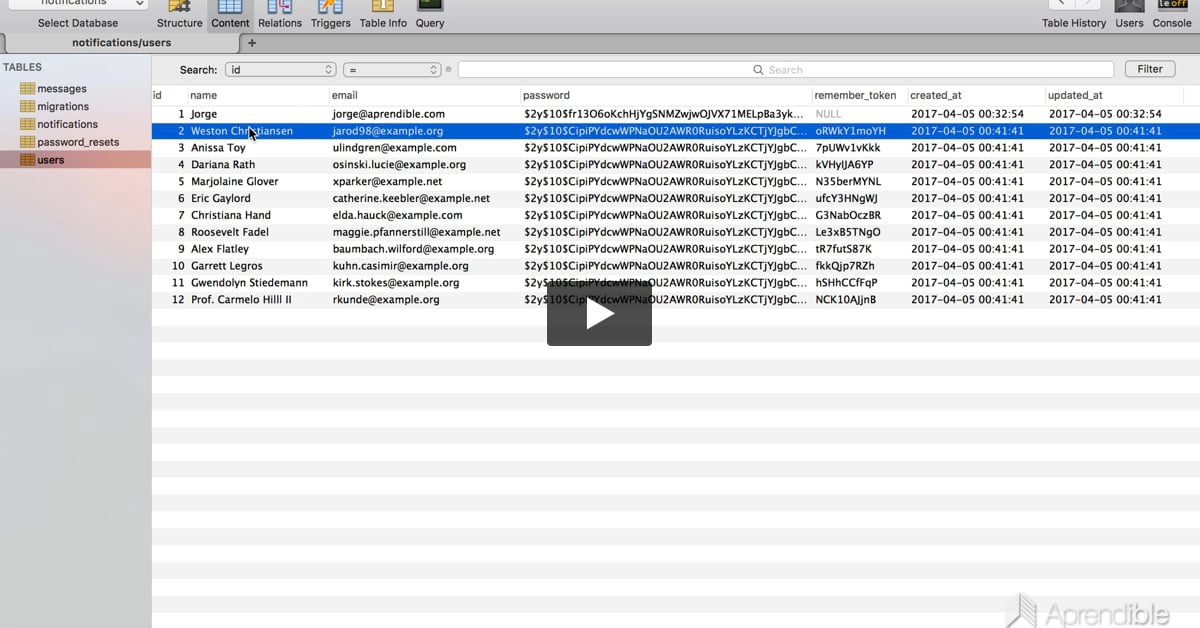The image size is (1200, 628).
Task: Sort by the updated_at column header
Action: pos(1114,95)
